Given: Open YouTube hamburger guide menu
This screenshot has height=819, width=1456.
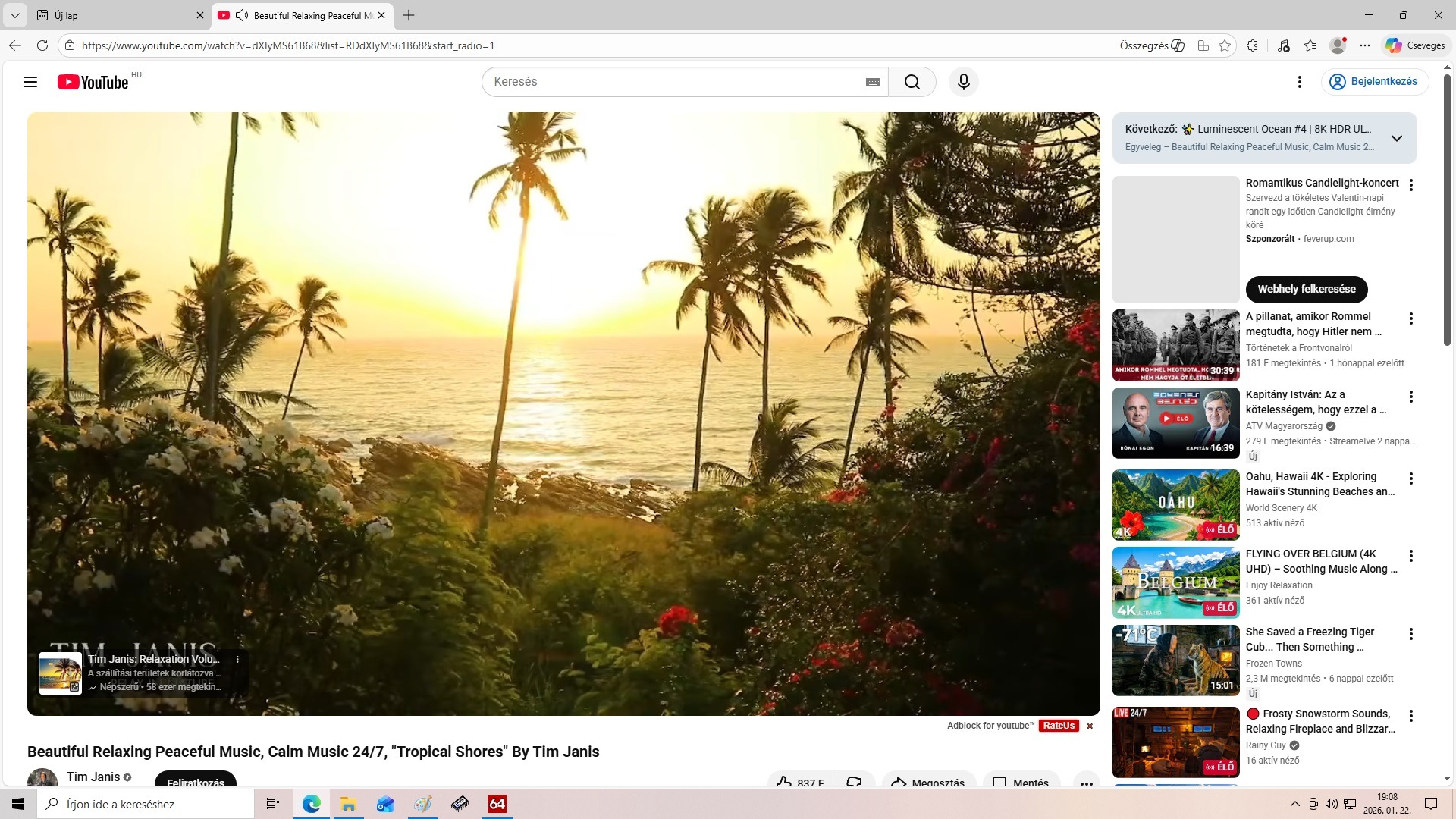Looking at the screenshot, I should coord(30,82).
